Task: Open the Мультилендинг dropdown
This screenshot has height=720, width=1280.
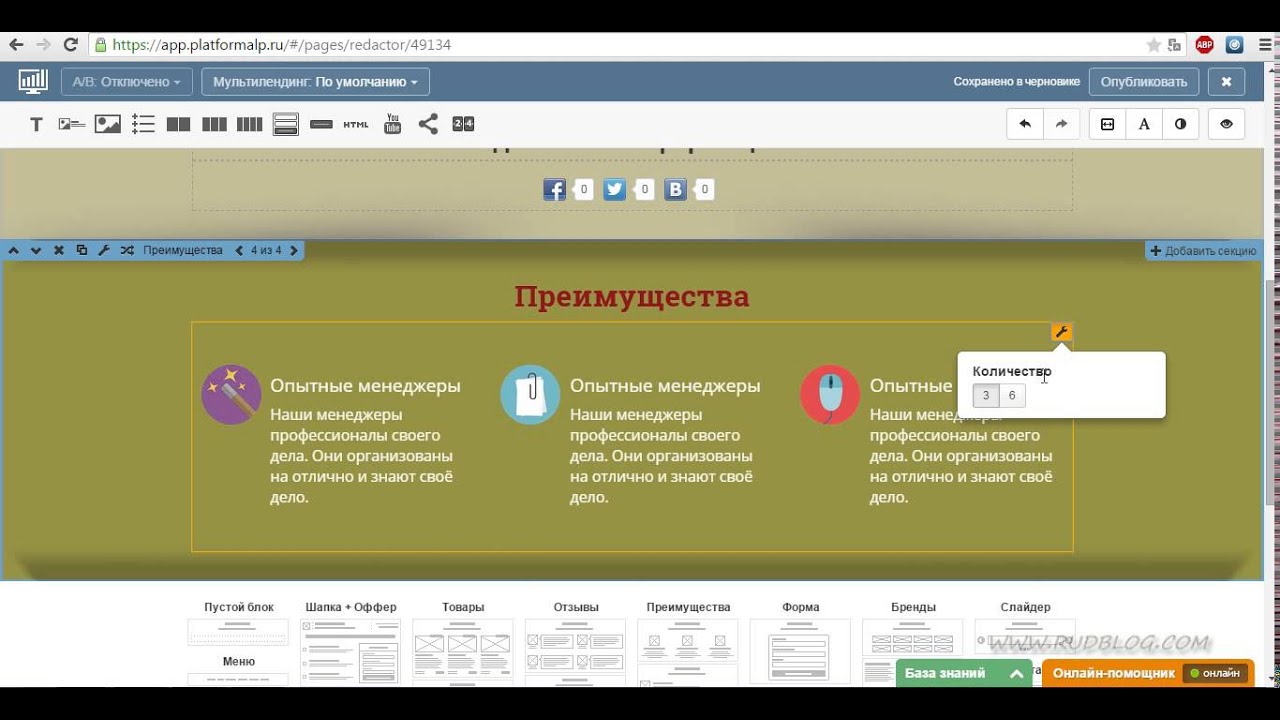Action: tap(315, 82)
